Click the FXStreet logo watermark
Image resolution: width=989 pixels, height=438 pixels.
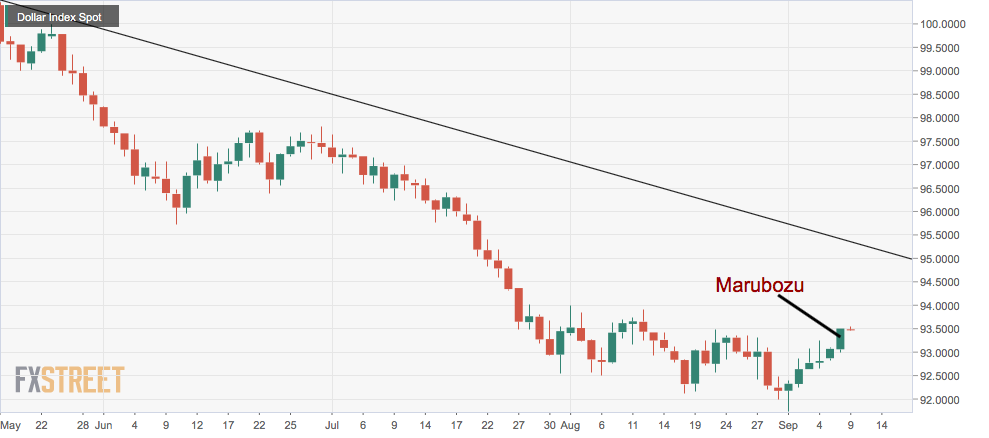point(69,380)
